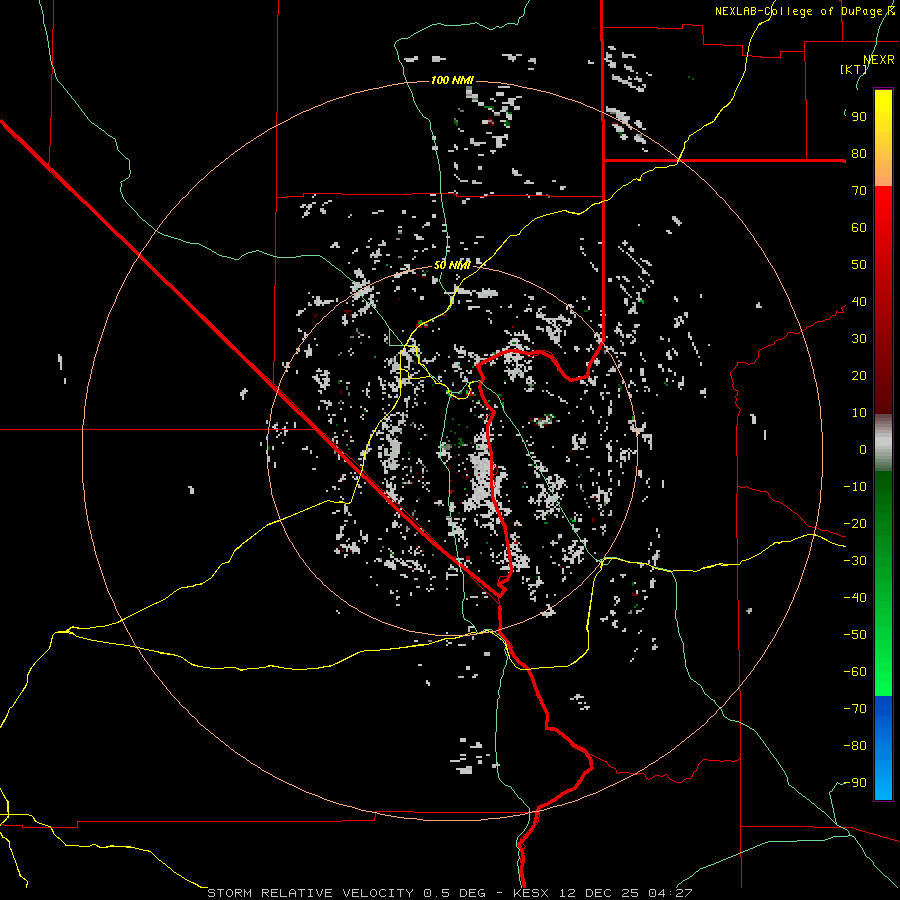Screen dimensions: 900x900
Task: Click the KT units label above the color scale
Action: (854, 69)
